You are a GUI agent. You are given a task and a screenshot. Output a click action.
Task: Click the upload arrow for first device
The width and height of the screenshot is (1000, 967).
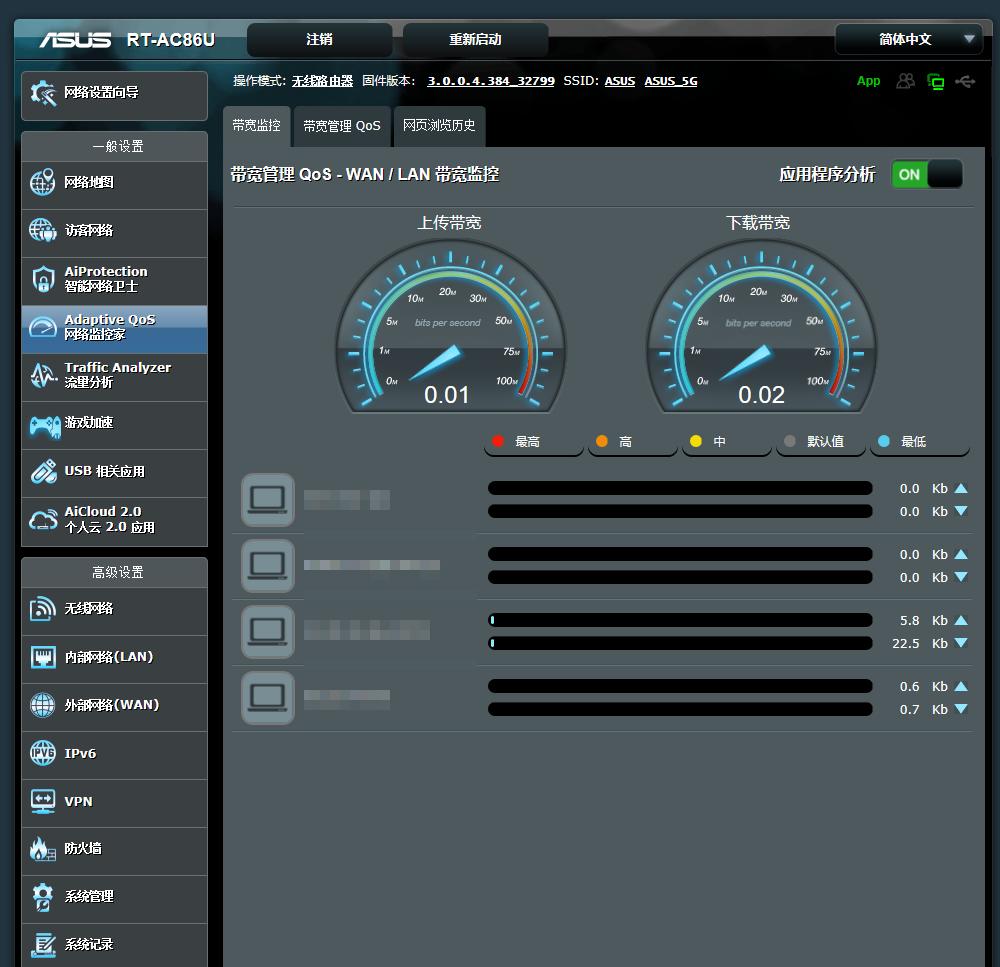(x=961, y=489)
